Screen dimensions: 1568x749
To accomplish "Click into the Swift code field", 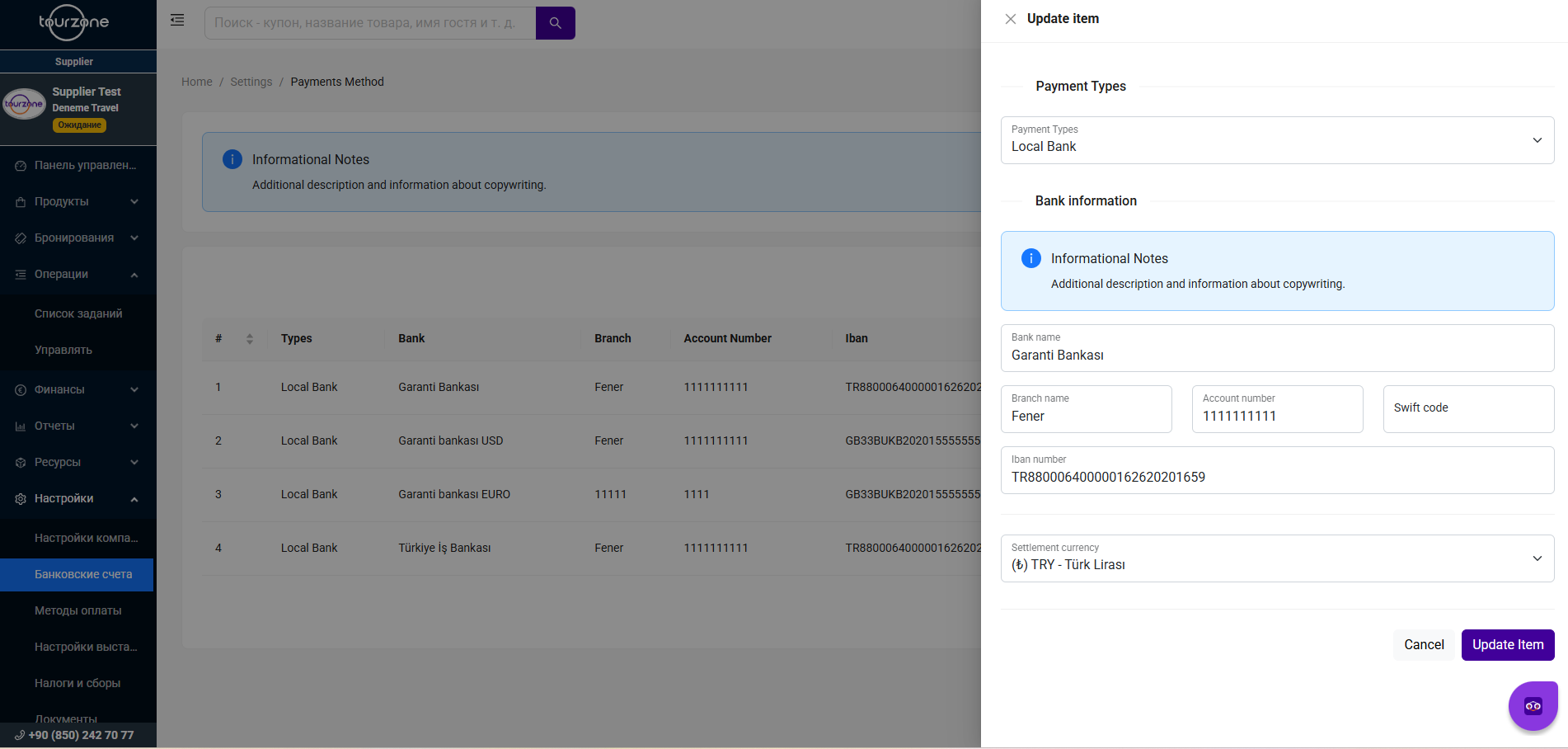I will 1467,409.
